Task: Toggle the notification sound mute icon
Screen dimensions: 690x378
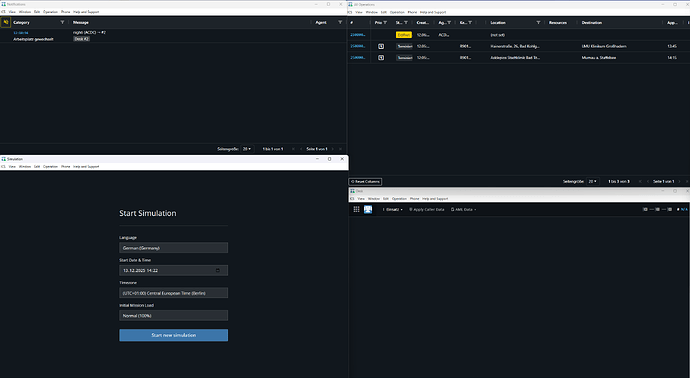Action: [6, 22]
